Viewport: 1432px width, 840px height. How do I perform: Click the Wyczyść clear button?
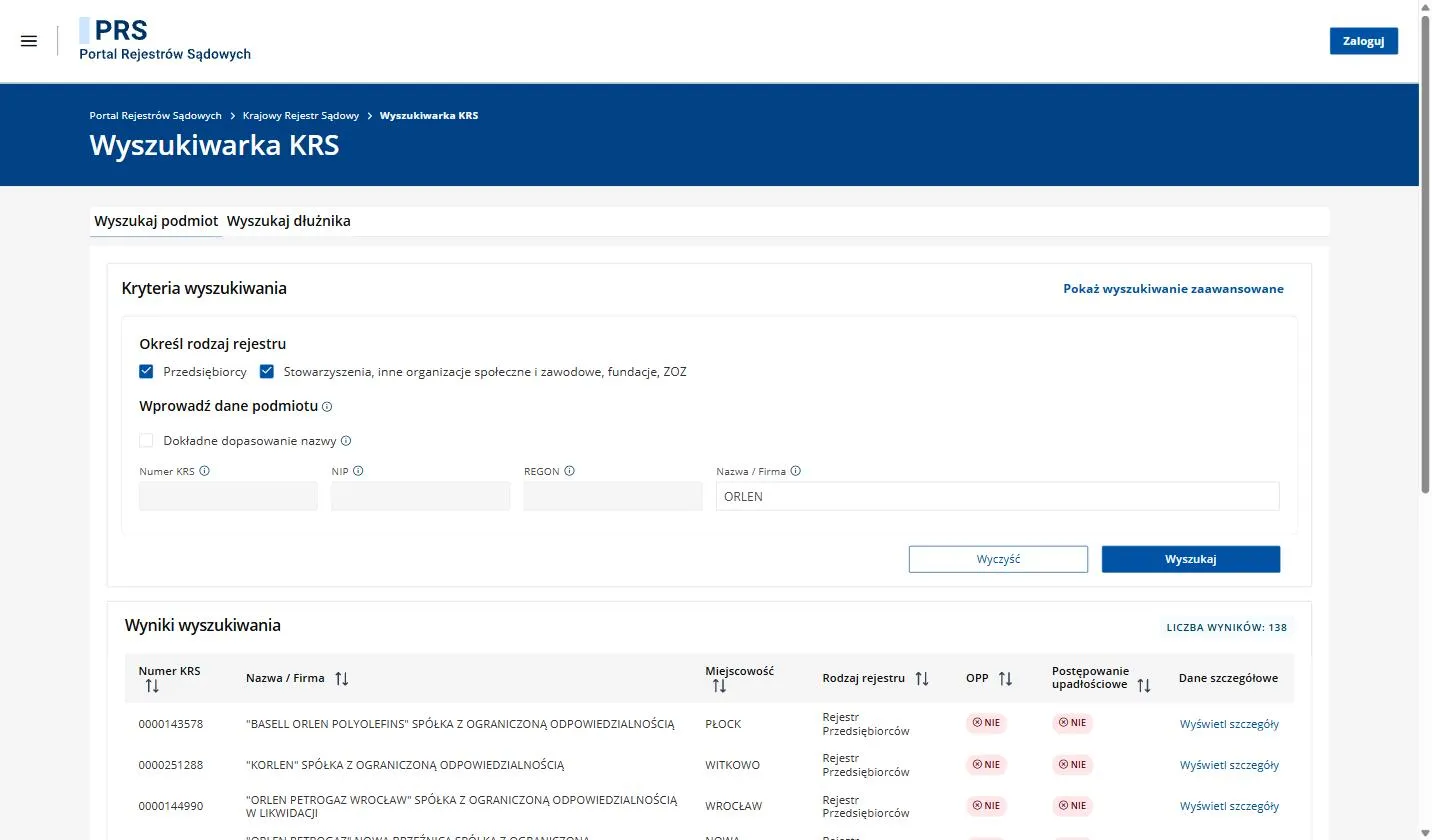click(998, 559)
